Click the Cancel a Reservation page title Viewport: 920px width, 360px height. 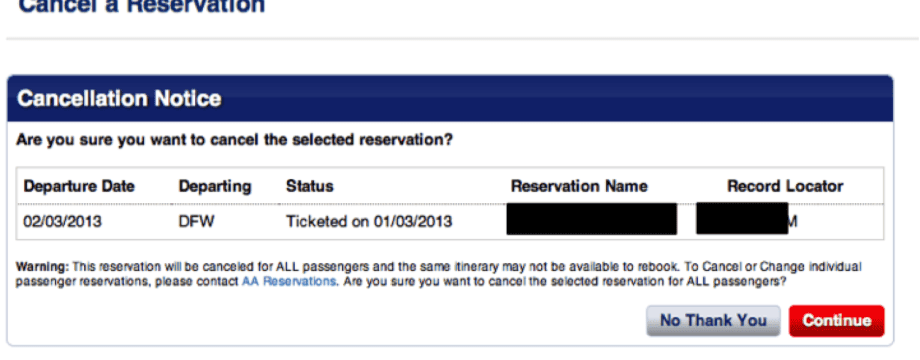tap(141, 6)
